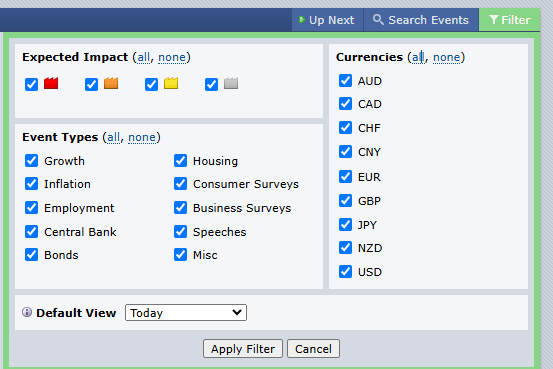Toggle the Misc checkbox
The width and height of the screenshot is (553, 369).
180,254
